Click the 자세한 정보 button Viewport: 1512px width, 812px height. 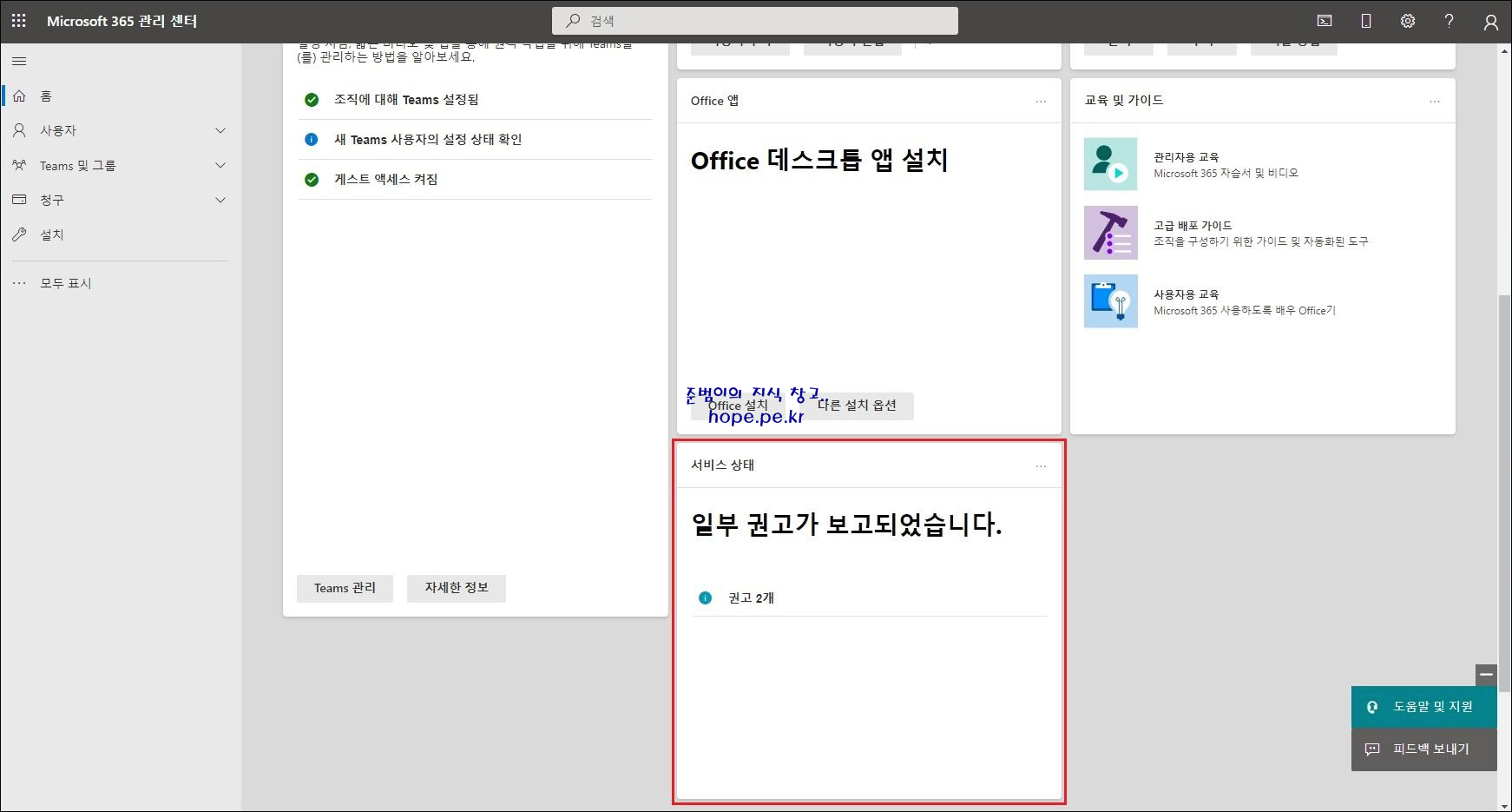(x=457, y=588)
